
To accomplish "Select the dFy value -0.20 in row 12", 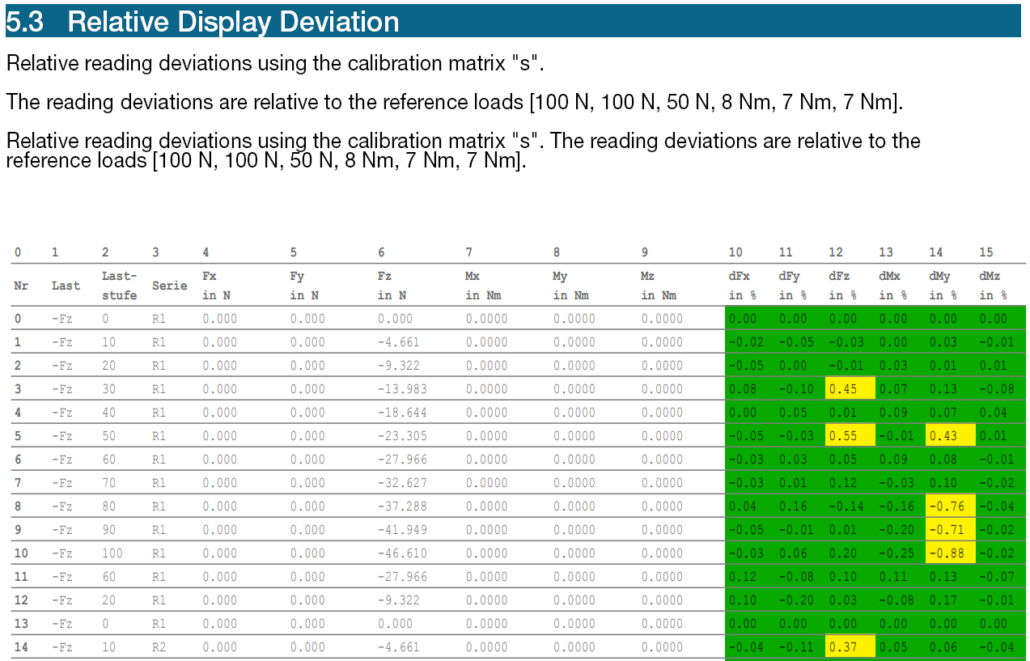I will 796,600.
